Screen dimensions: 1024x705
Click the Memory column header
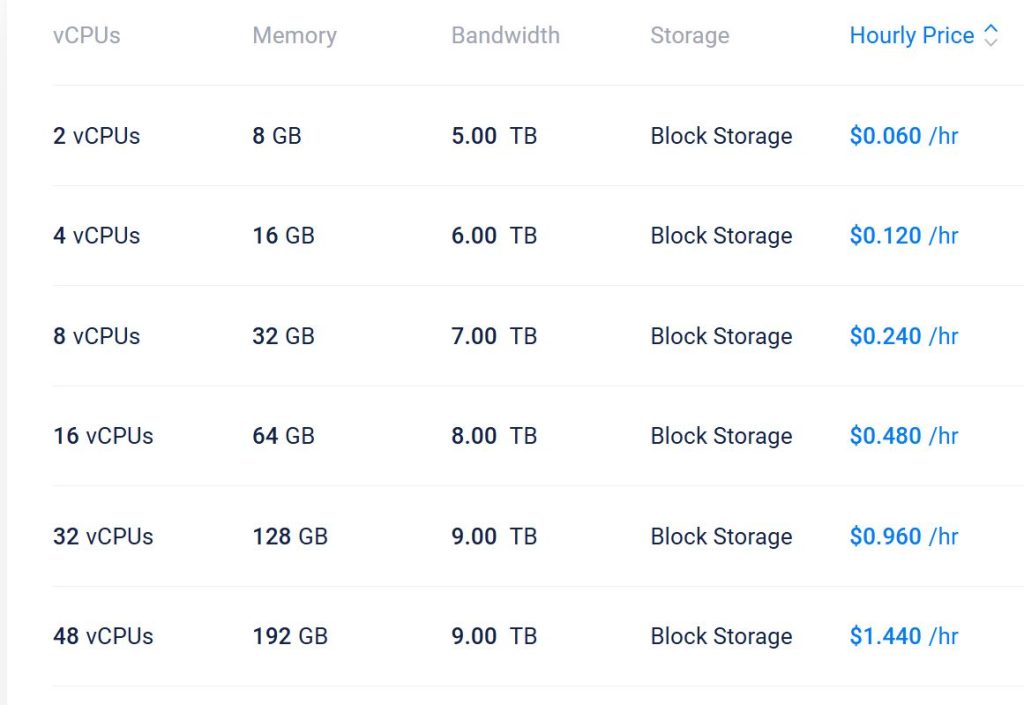coord(294,36)
